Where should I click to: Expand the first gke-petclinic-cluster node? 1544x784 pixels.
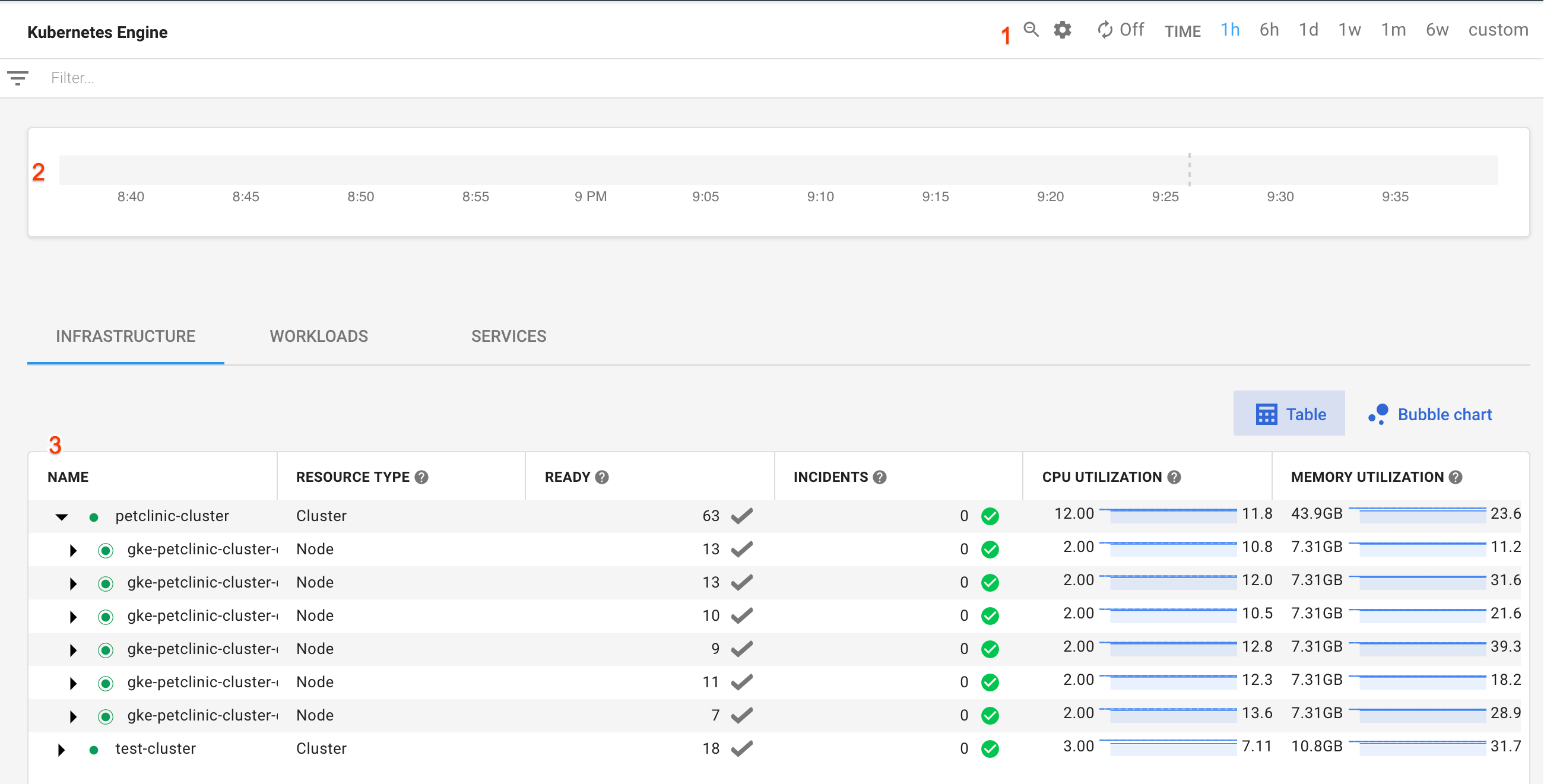[x=73, y=550]
